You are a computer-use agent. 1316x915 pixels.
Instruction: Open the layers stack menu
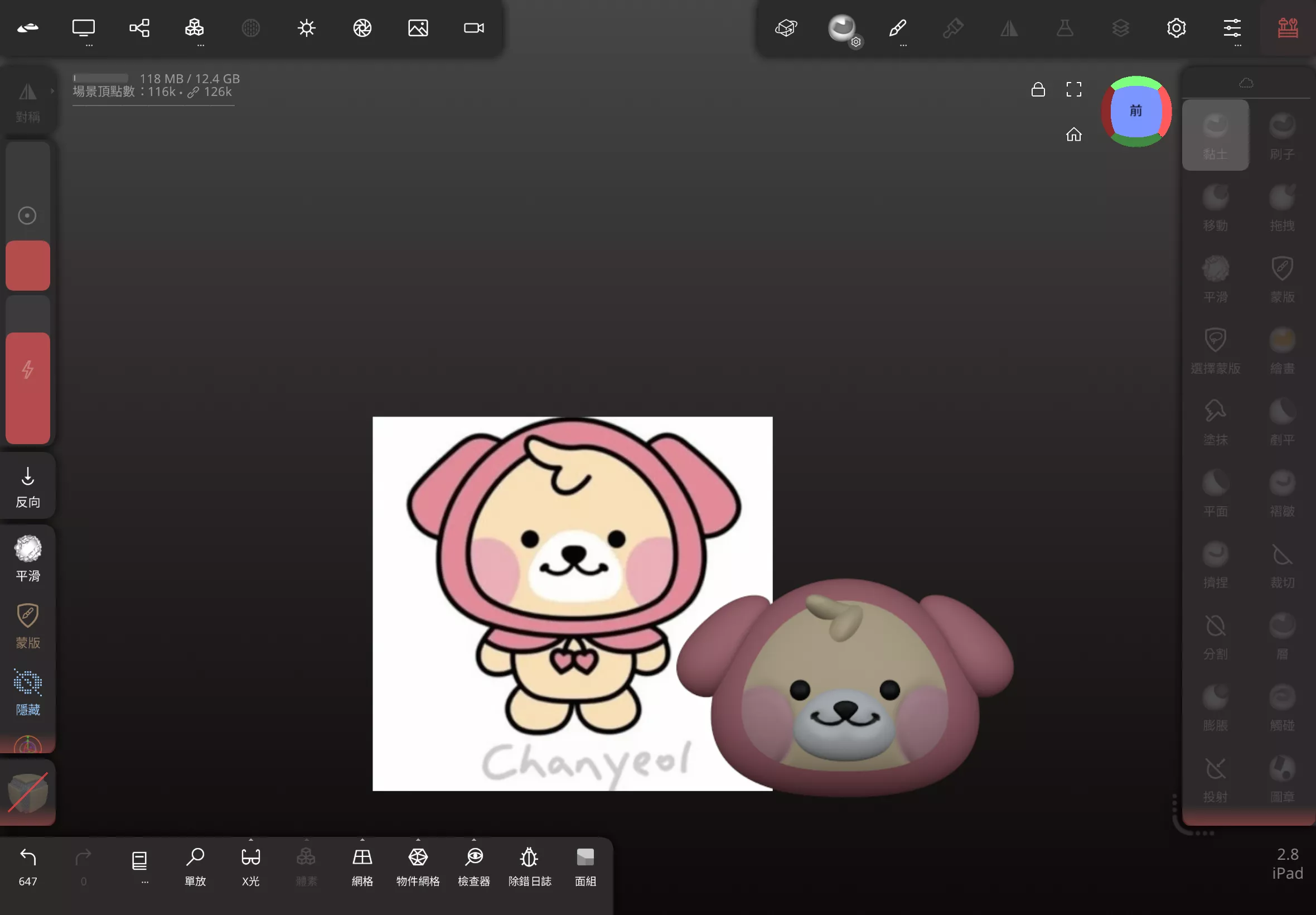1121,27
